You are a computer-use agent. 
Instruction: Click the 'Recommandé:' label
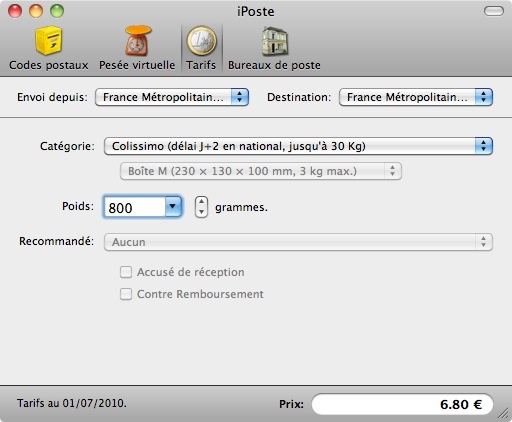click(57, 241)
